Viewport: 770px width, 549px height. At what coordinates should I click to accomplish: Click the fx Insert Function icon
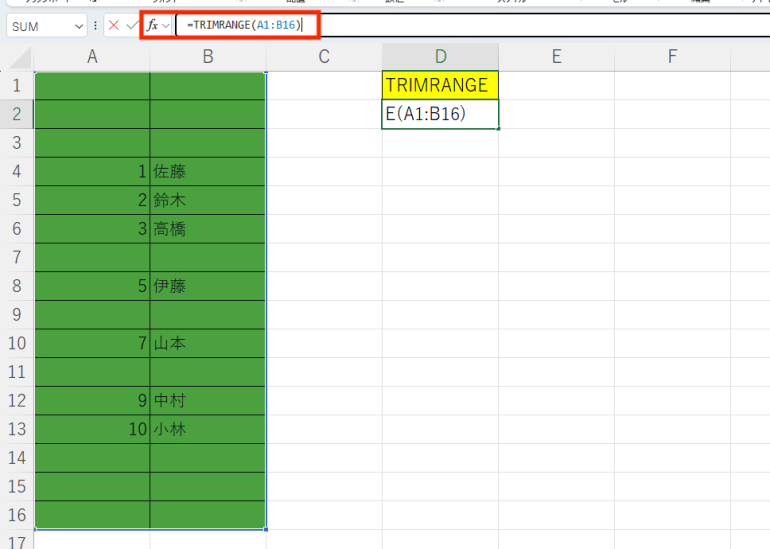(152, 26)
